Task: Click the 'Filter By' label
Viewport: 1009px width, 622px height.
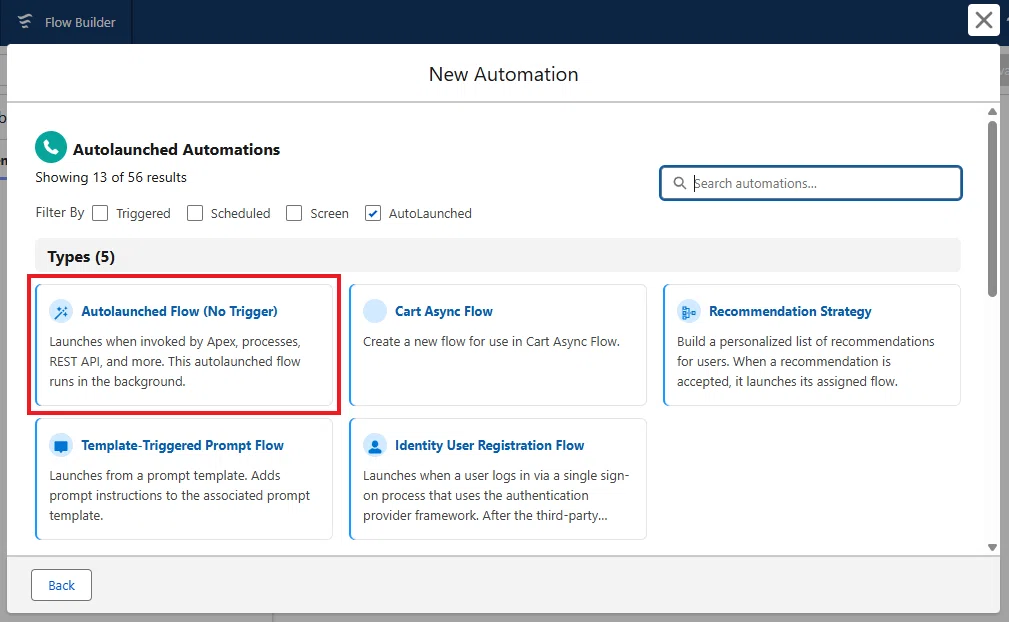Action: 60,212
